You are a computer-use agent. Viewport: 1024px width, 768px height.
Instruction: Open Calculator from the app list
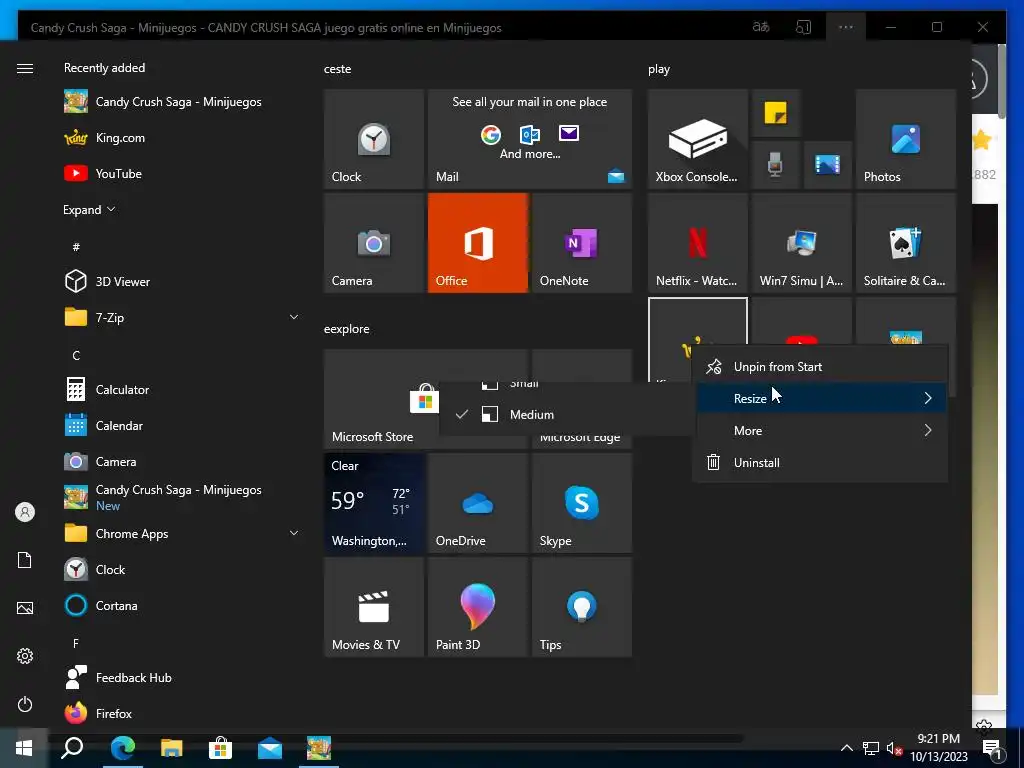(x=180, y=390)
